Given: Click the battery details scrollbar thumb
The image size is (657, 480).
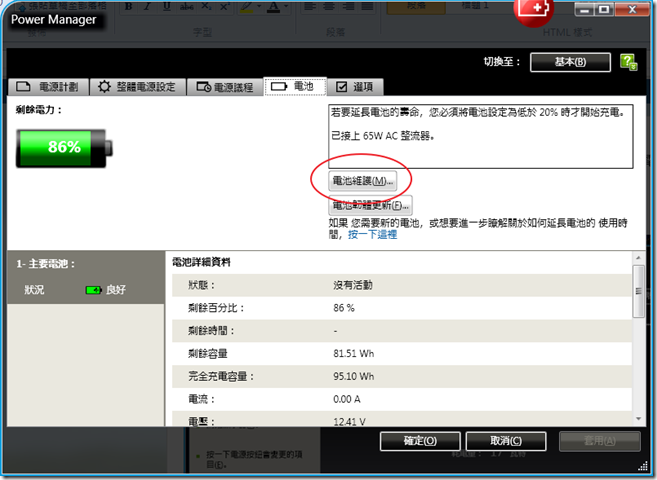Looking at the screenshot, I should pyautogui.click(x=638, y=291).
